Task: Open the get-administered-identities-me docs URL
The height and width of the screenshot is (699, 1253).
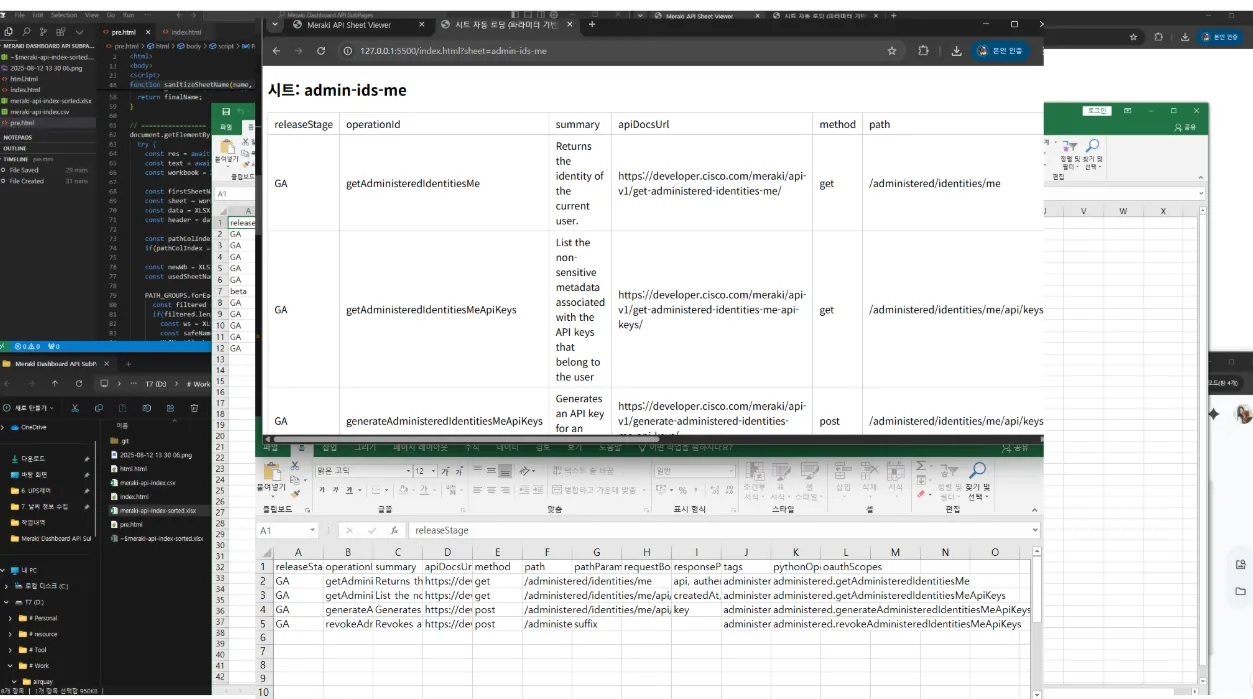Action: (x=711, y=183)
